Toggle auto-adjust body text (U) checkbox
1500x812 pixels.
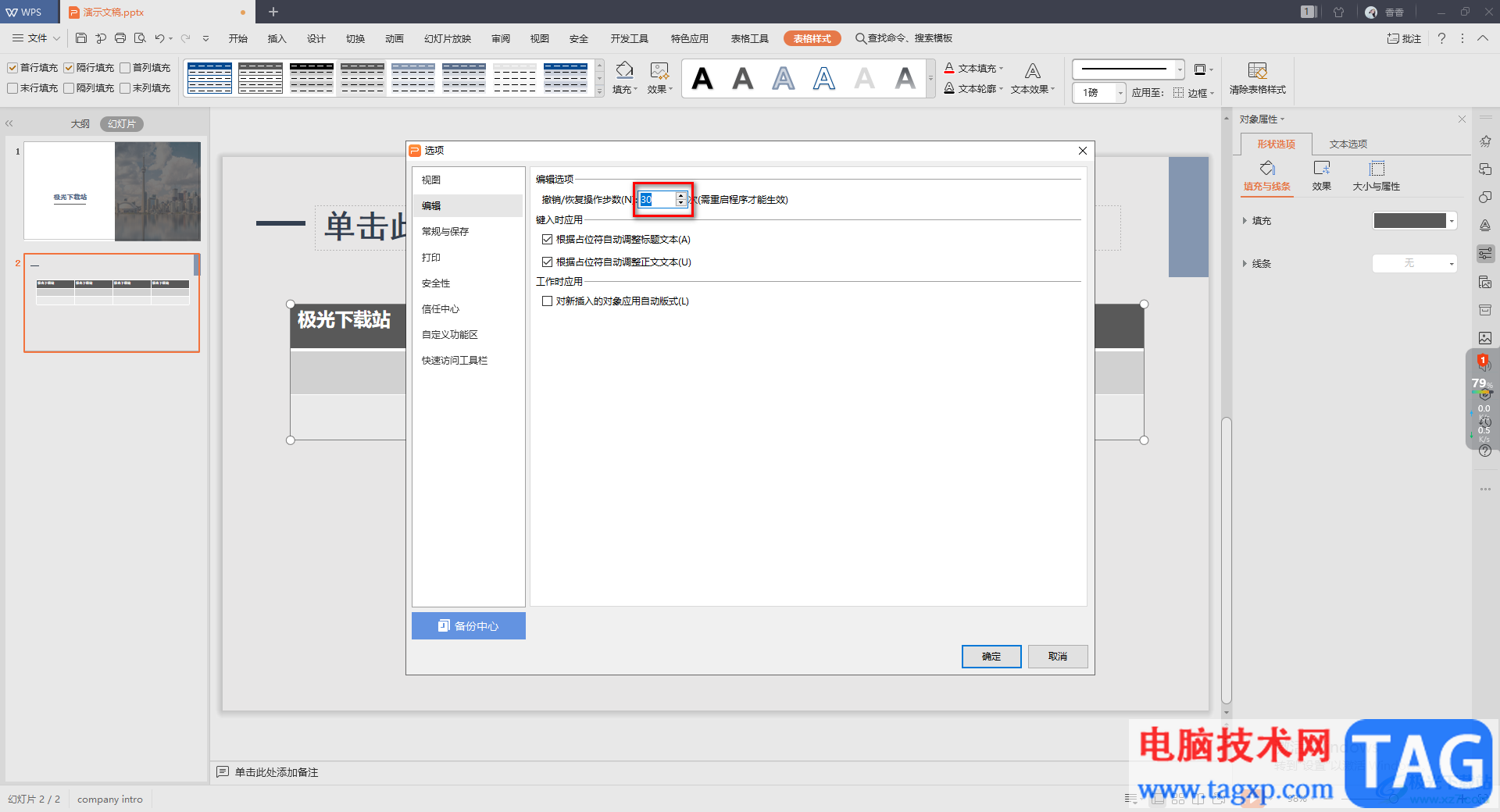point(547,262)
